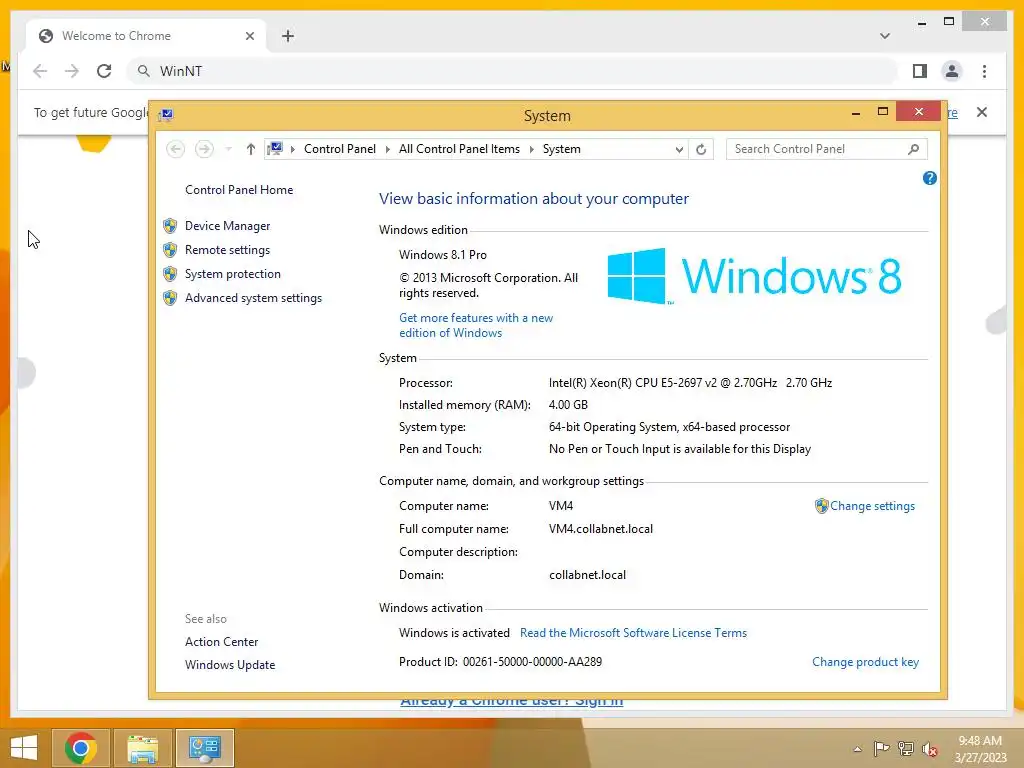Screen dimensions: 1024x768
Task: Expand chevron after All Control Panel Items
Action: click(x=531, y=150)
